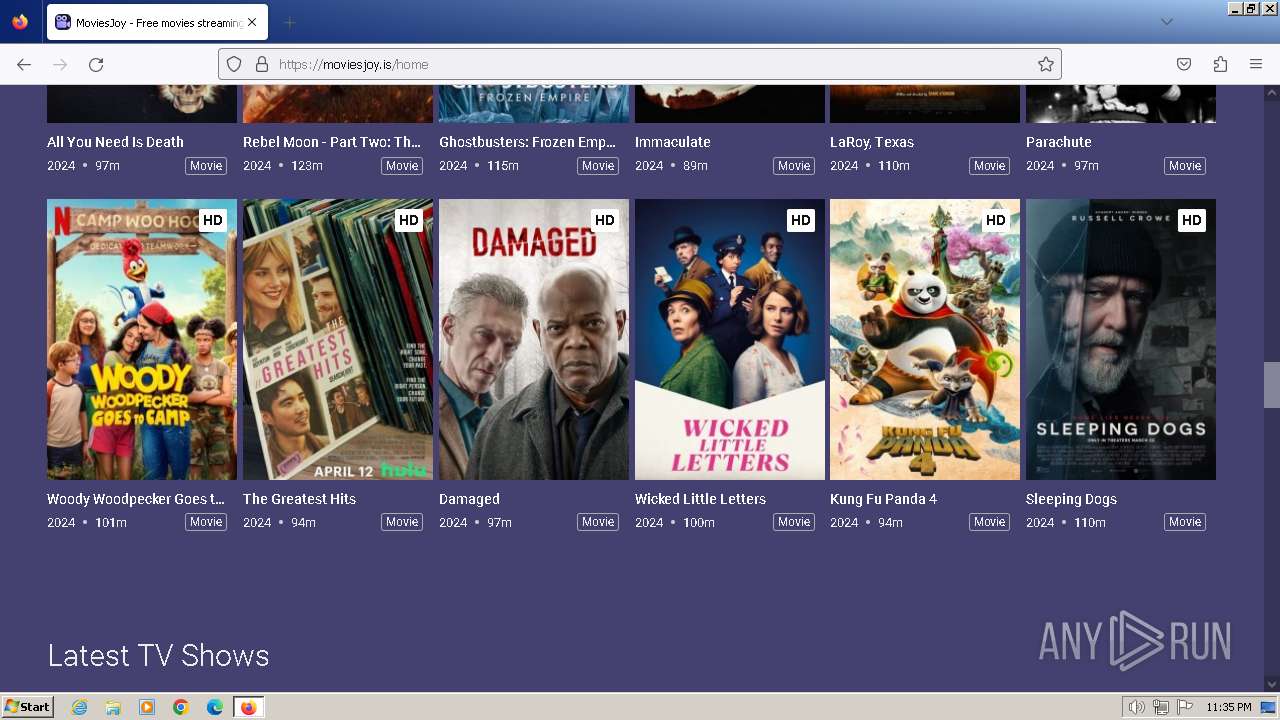
Task: Click the Latest TV Shows heading
Action: tap(158, 655)
